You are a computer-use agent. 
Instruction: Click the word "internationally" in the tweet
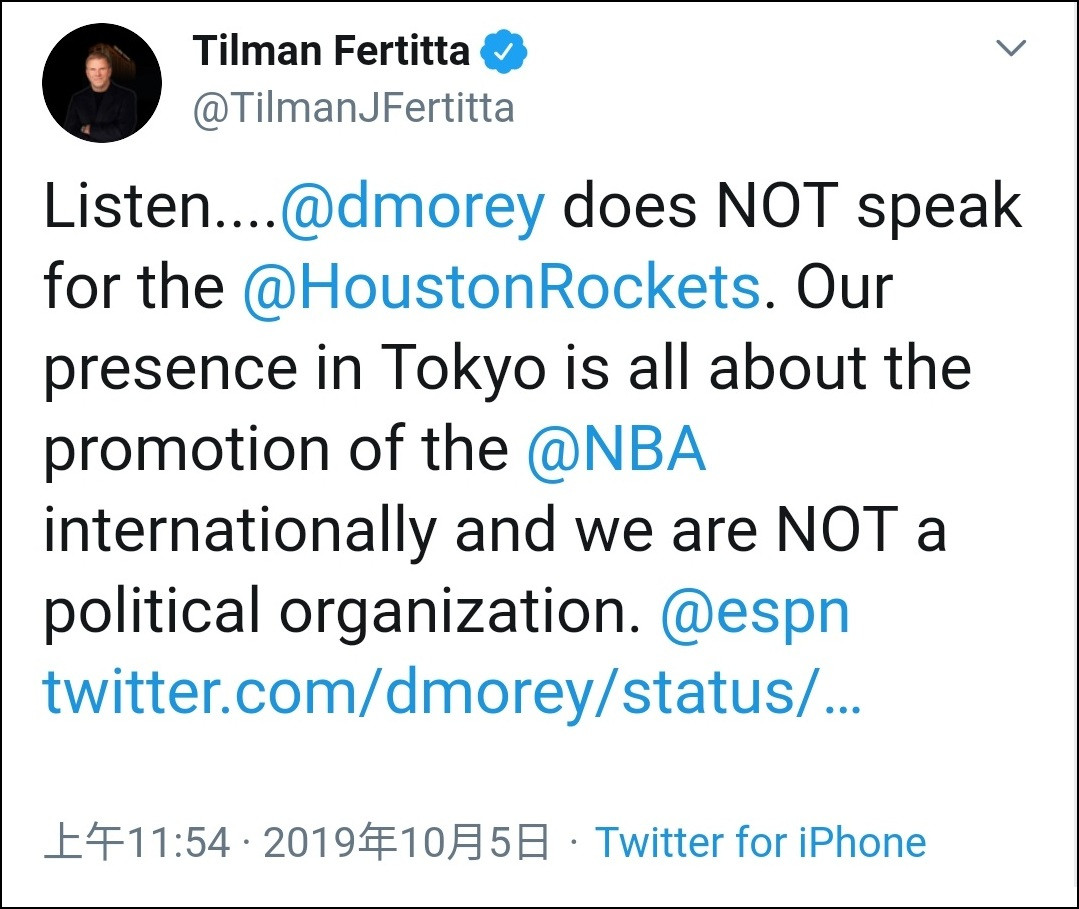coord(240,530)
